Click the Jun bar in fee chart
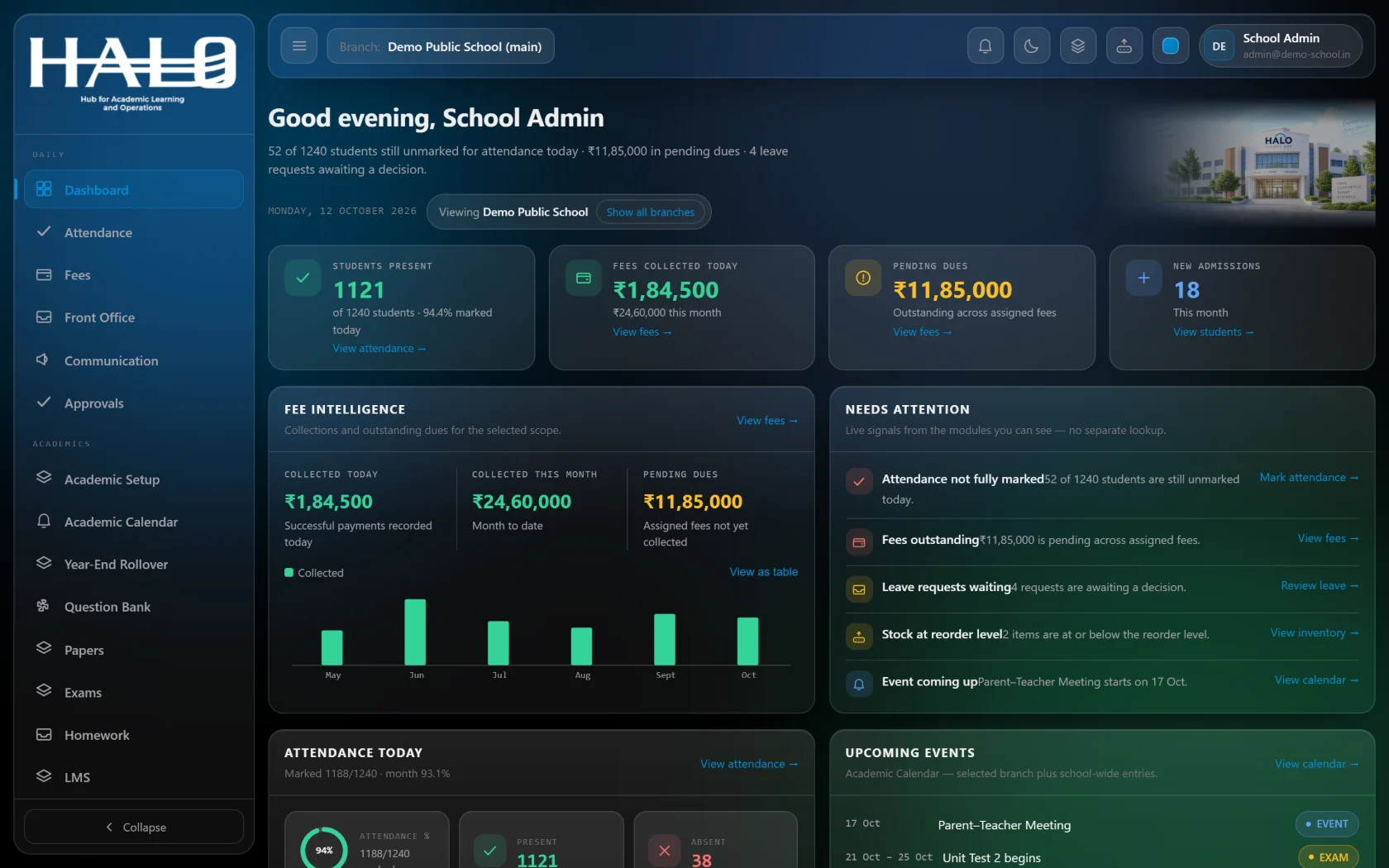This screenshot has width=1389, height=868. coord(415,632)
